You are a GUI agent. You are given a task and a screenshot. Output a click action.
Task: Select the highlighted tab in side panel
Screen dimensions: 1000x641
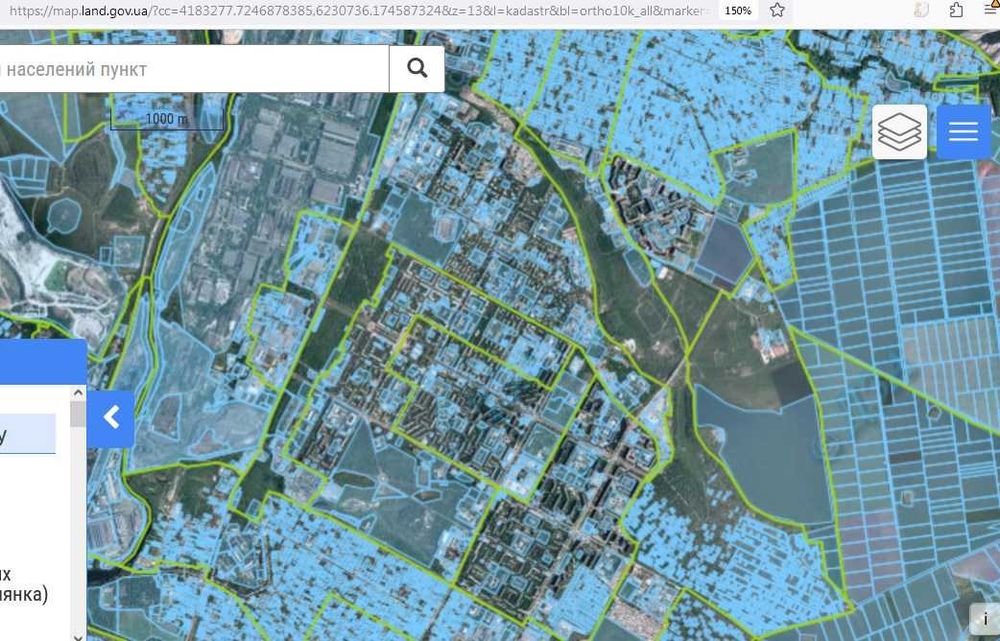click(27, 434)
